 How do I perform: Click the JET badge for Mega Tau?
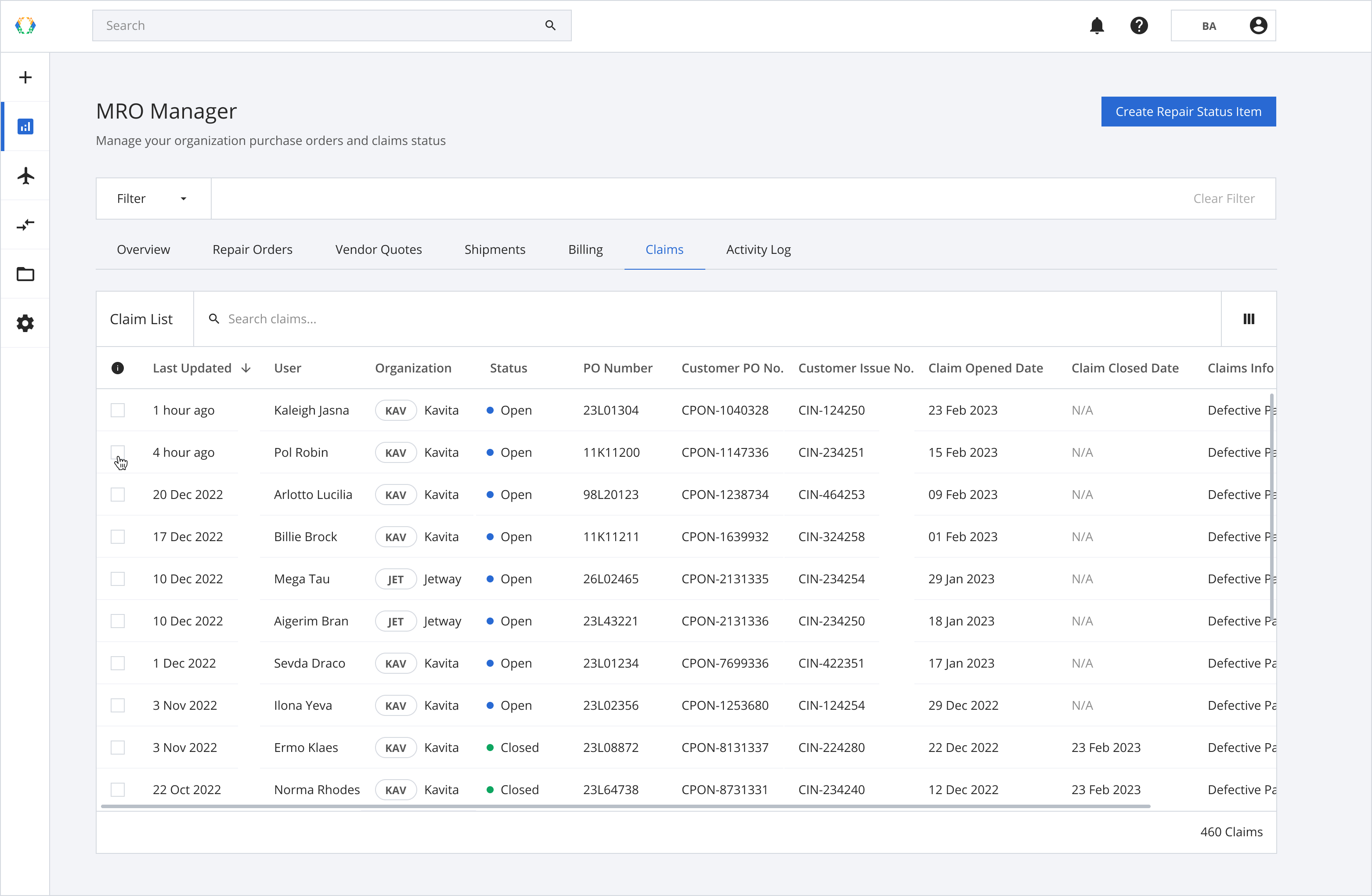395,579
